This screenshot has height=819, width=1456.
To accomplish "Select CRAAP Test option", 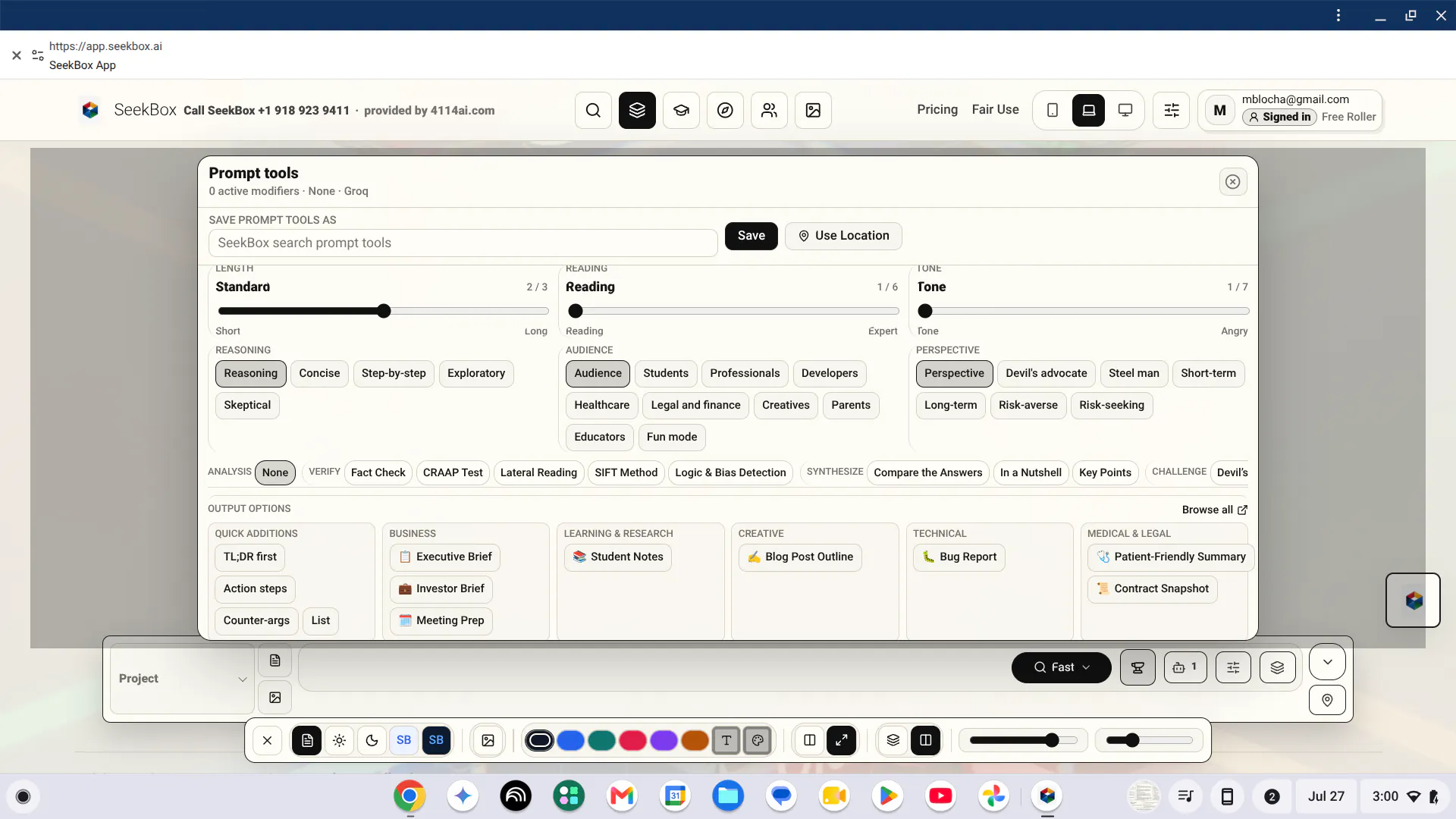I will (x=453, y=472).
